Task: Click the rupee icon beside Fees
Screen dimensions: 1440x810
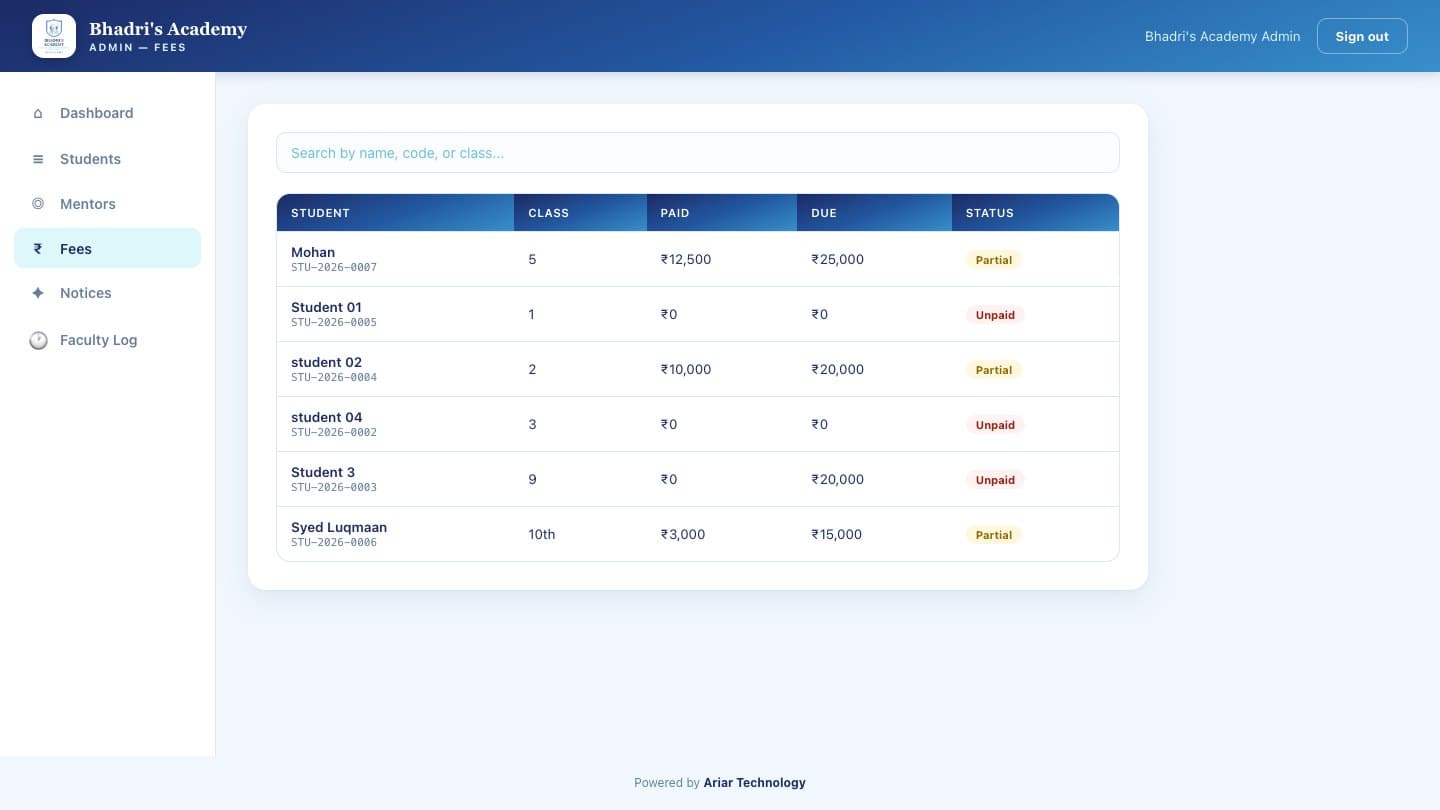Action: click(x=38, y=249)
